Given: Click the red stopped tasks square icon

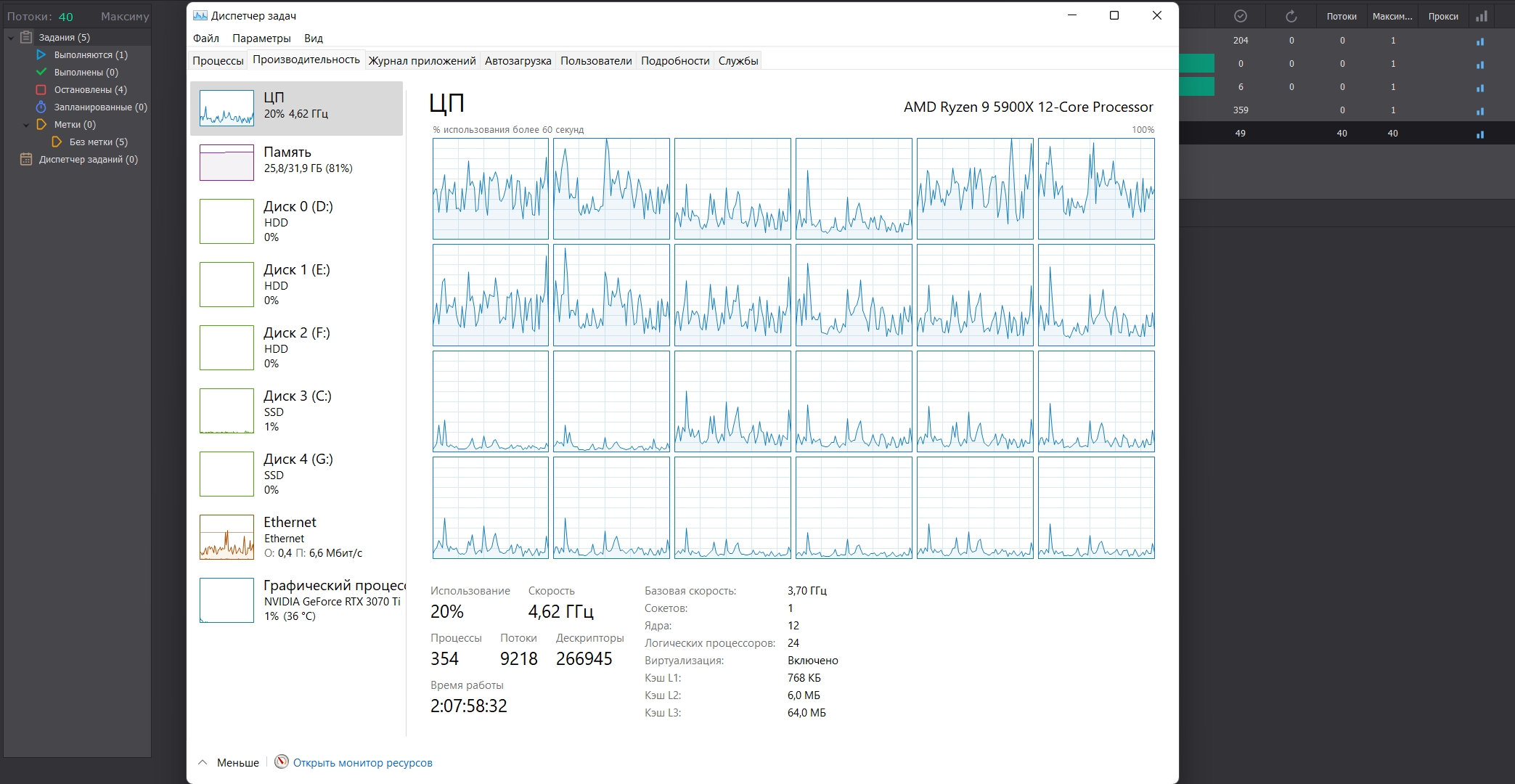Looking at the screenshot, I should click(41, 89).
